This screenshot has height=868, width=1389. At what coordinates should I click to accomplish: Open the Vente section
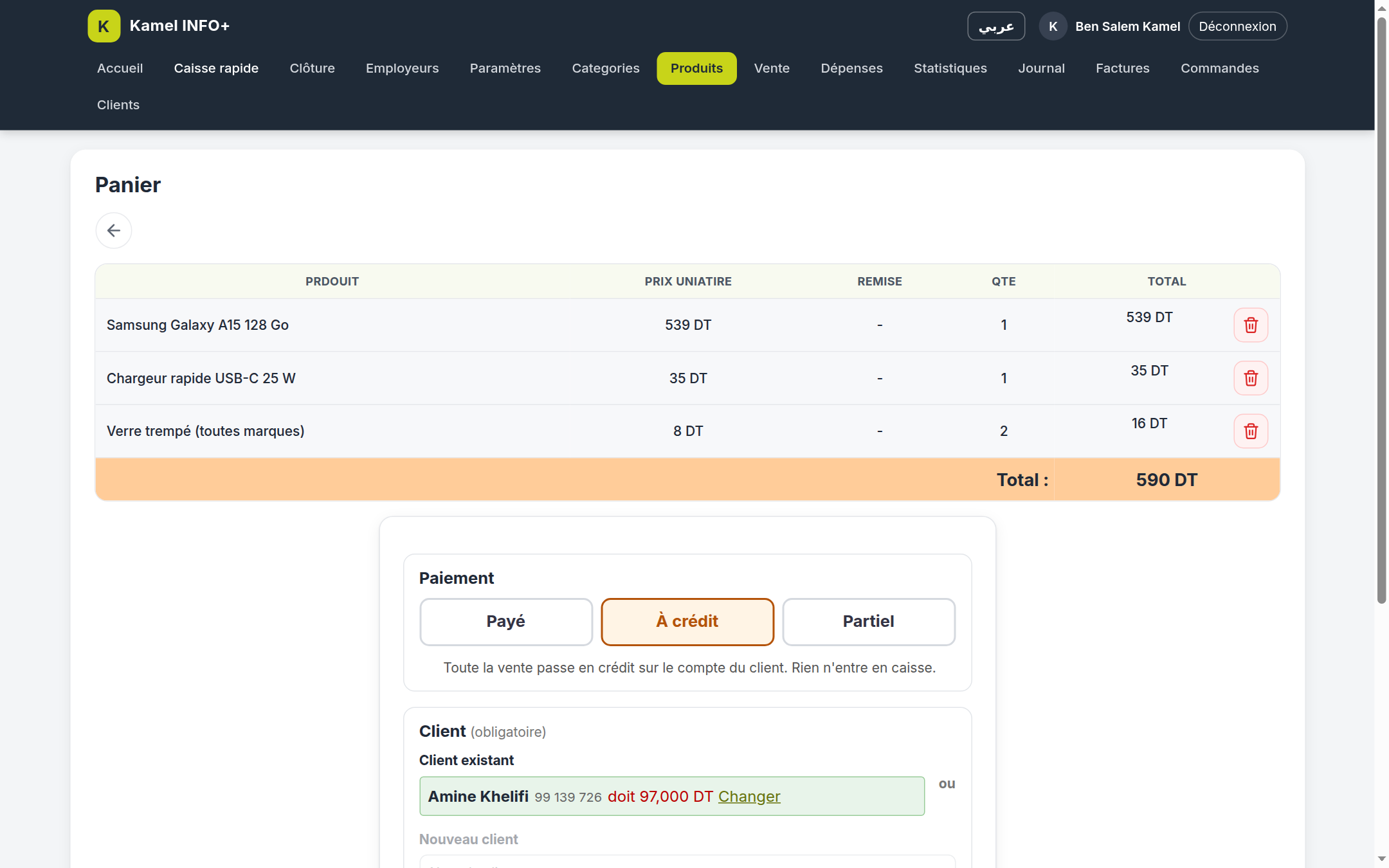[x=772, y=68]
